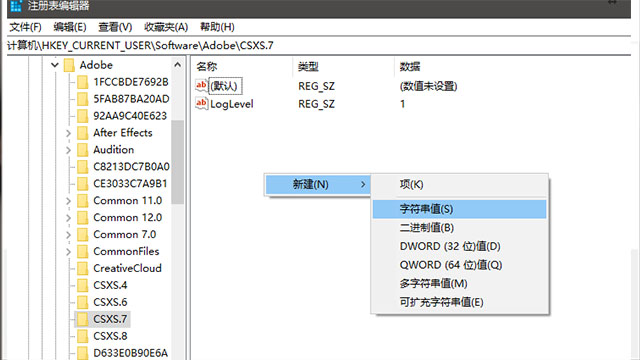640x360 pixels.
Task: Expand the After Effects key
Action: [68, 133]
